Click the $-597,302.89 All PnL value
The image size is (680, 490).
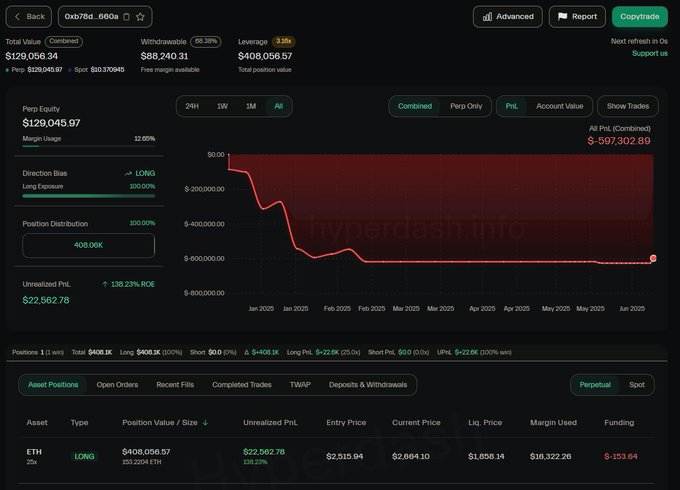619,141
